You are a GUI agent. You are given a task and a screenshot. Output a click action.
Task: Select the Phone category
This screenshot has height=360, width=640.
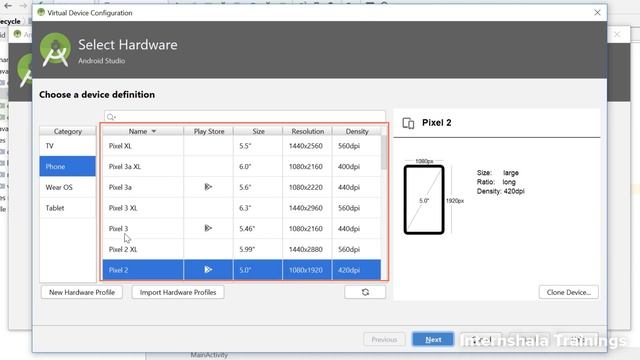click(68, 167)
